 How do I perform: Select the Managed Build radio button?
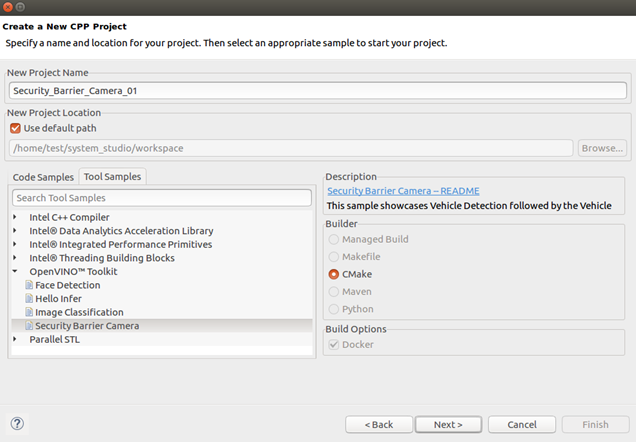[333, 239]
